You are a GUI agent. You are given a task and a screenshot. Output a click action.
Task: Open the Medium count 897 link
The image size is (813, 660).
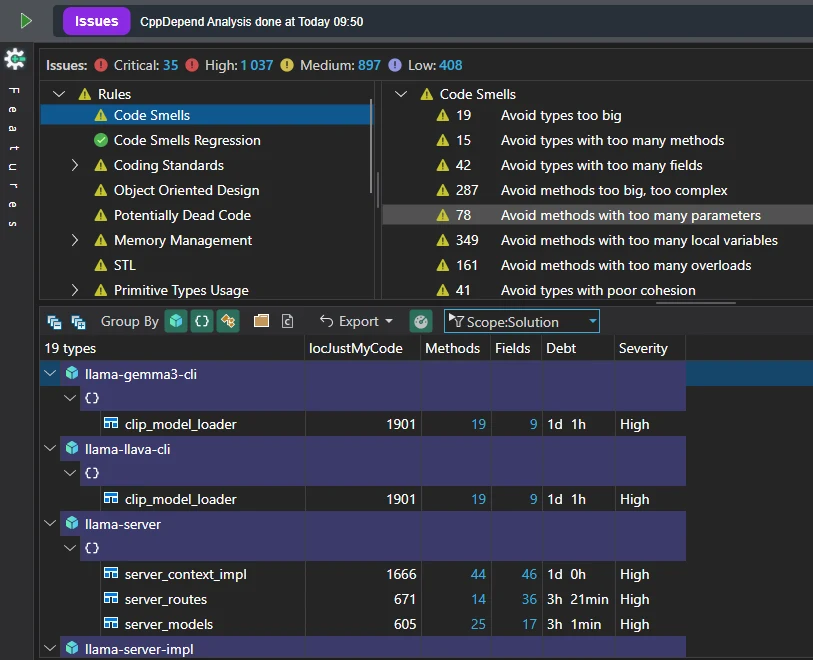point(369,65)
